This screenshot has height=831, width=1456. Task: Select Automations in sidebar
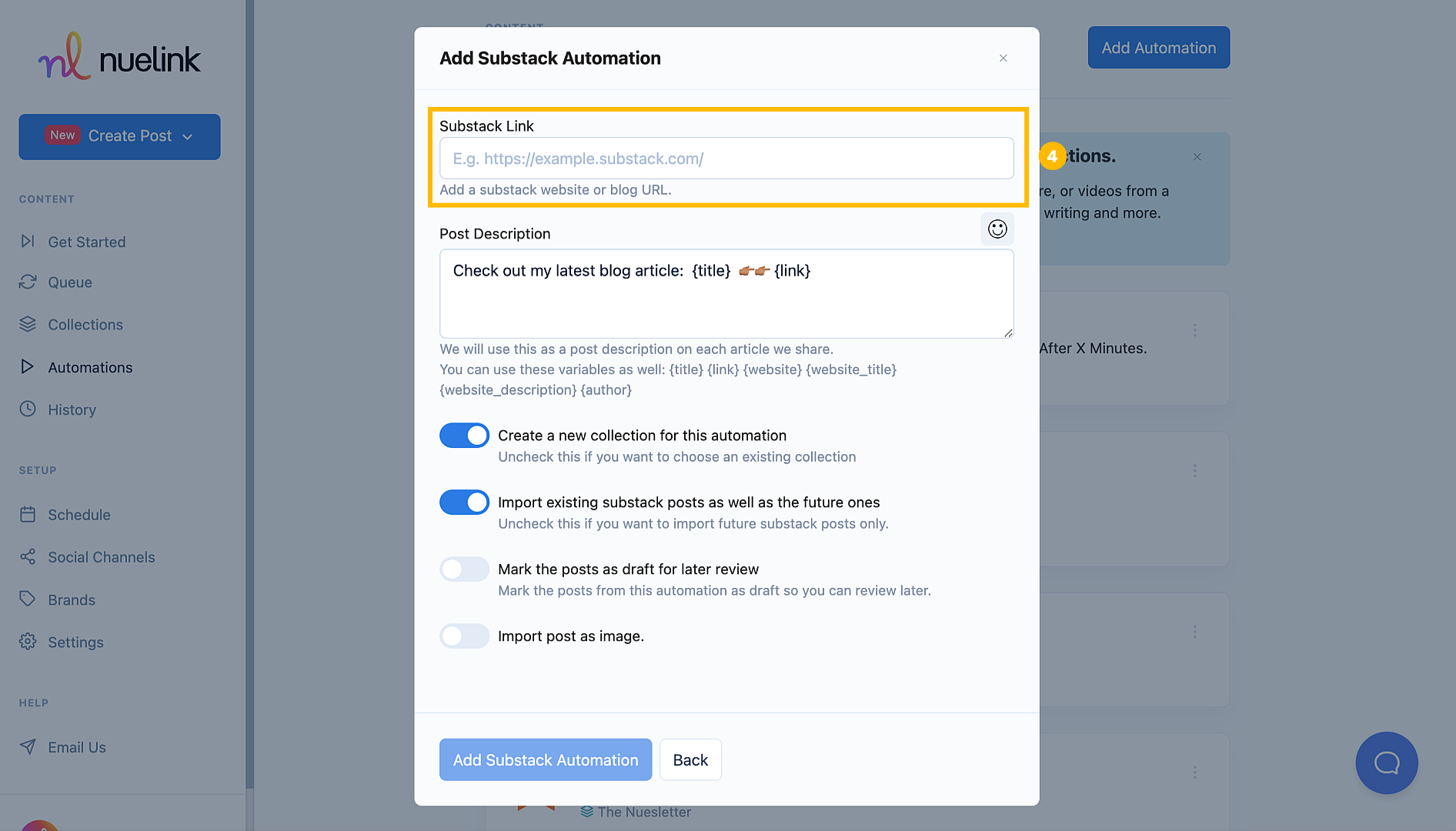tap(90, 368)
